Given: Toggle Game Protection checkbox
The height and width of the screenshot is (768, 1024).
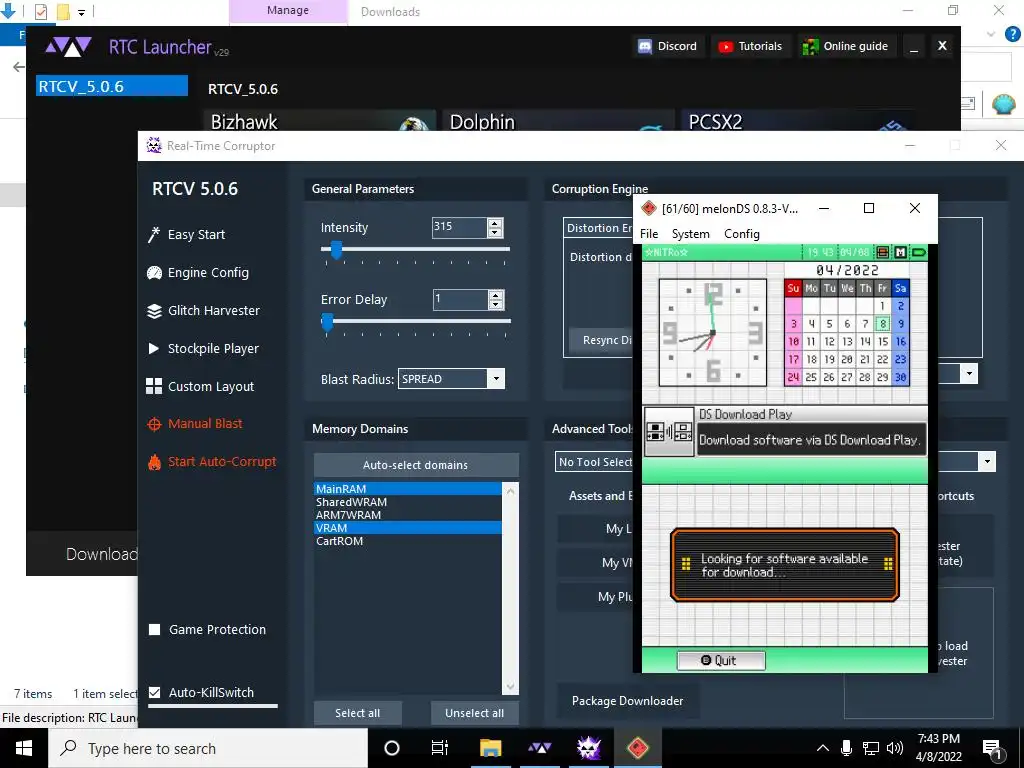Looking at the screenshot, I should [155, 630].
